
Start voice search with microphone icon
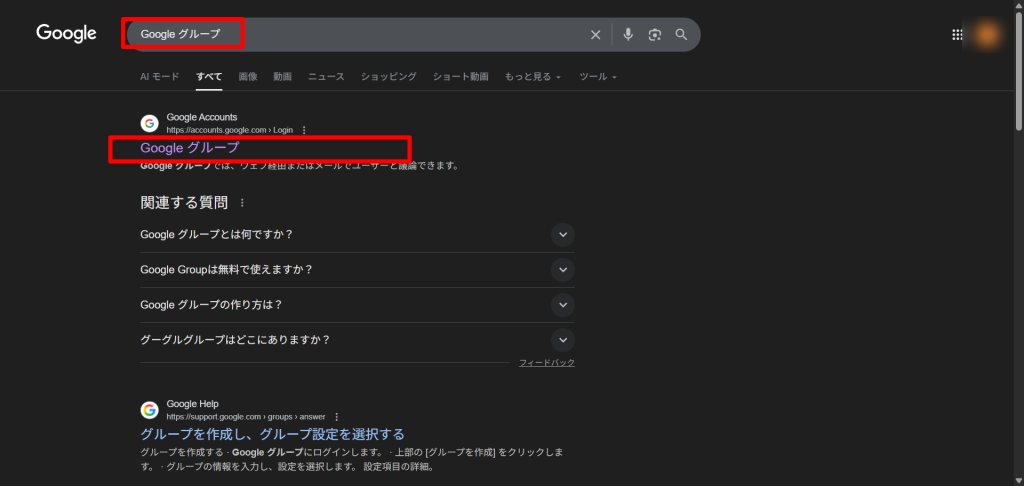pos(628,35)
